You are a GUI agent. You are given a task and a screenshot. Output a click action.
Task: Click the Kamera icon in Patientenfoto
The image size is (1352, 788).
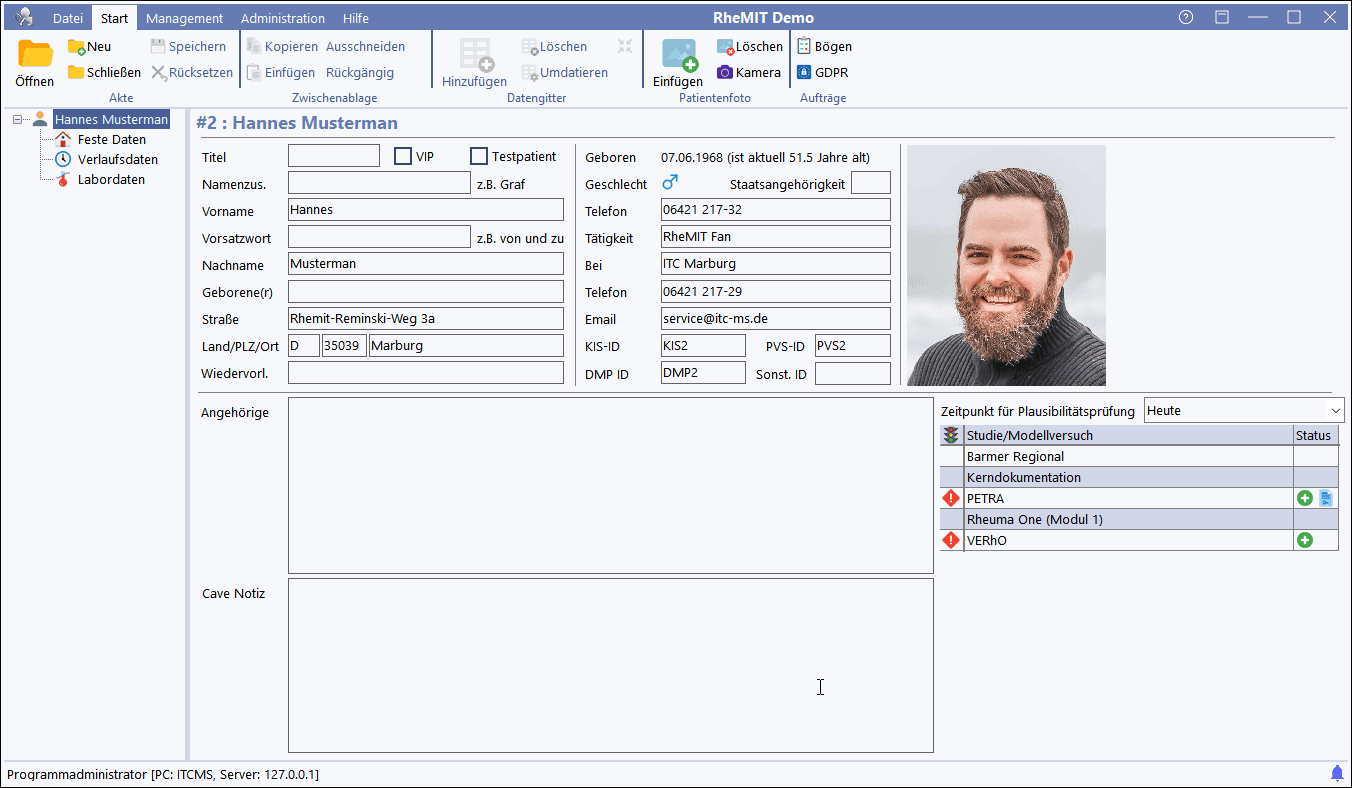tap(725, 72)
